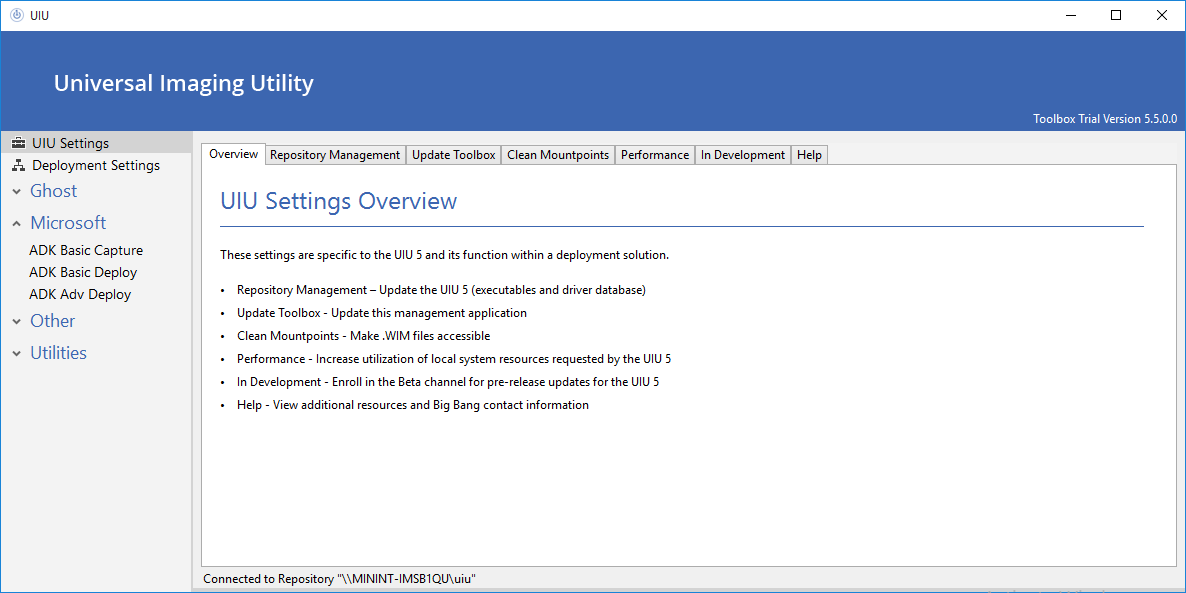Click the settings description sentence

445,255
